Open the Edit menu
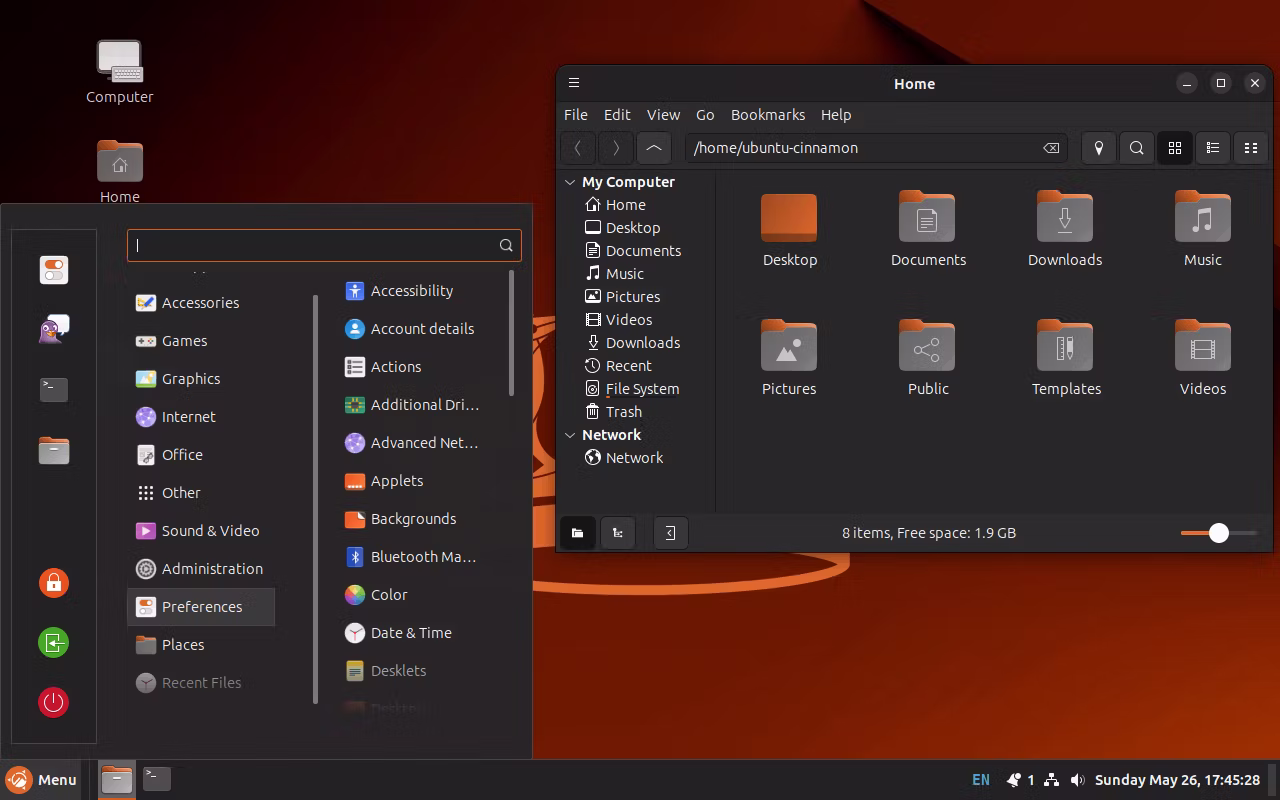Image resolution: width=1280 pixels, height=800 pixels. point(617,115)
